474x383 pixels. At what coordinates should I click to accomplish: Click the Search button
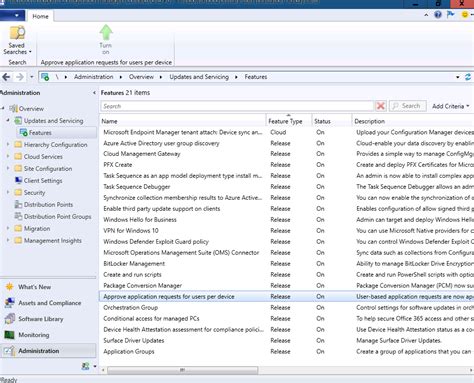(x=407, y=106)
